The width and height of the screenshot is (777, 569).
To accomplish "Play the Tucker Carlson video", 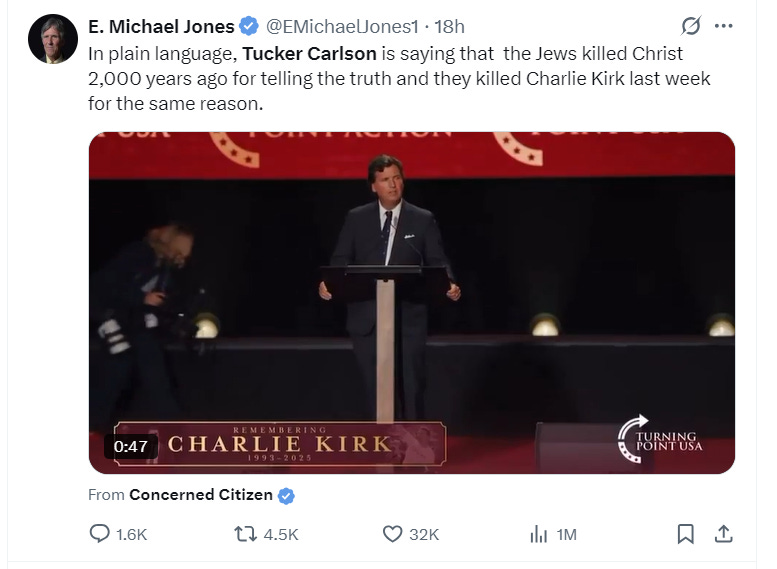I will coord(412,300).
